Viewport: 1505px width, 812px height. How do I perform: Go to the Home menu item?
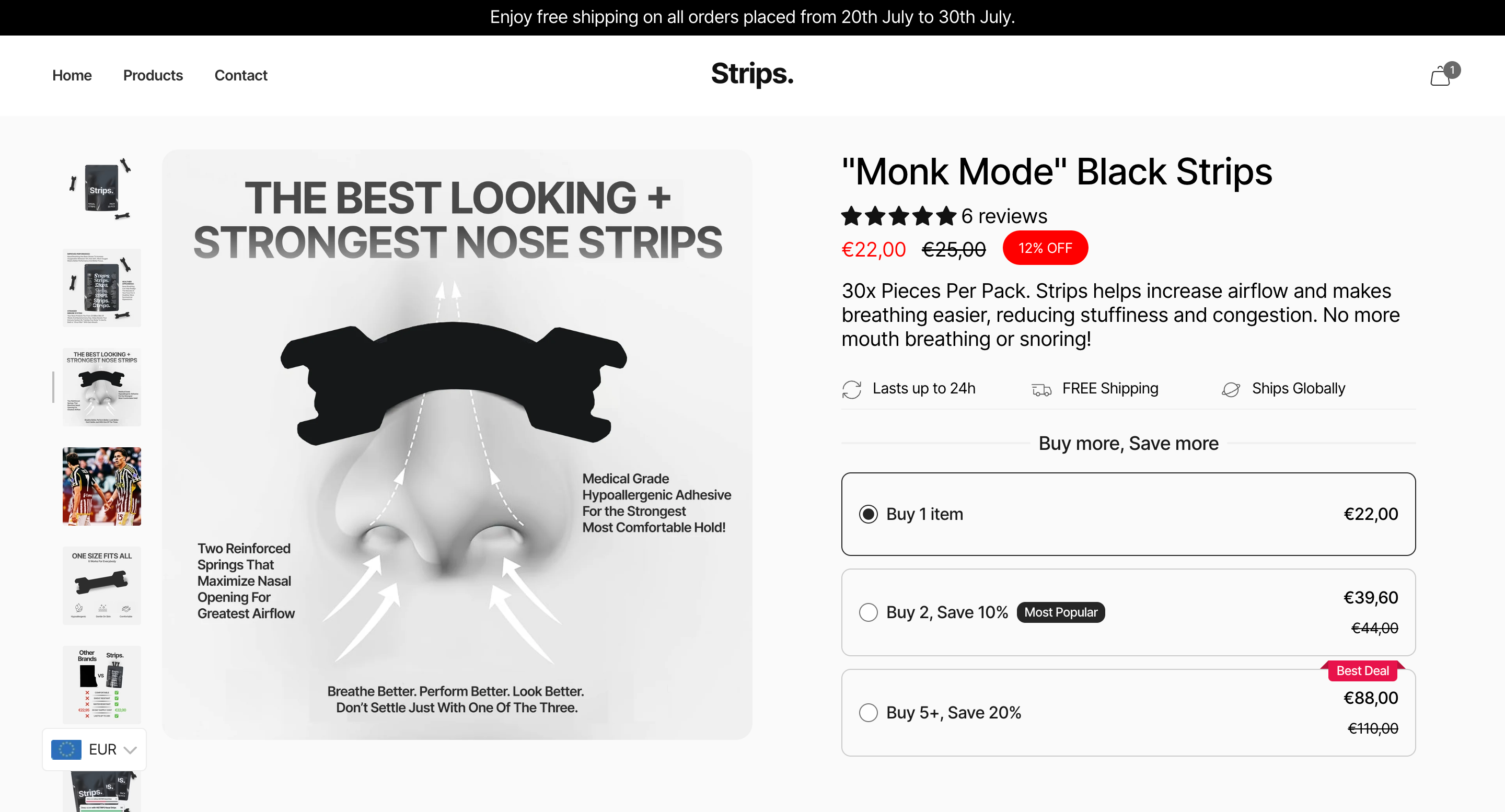[x=72, y=75]
